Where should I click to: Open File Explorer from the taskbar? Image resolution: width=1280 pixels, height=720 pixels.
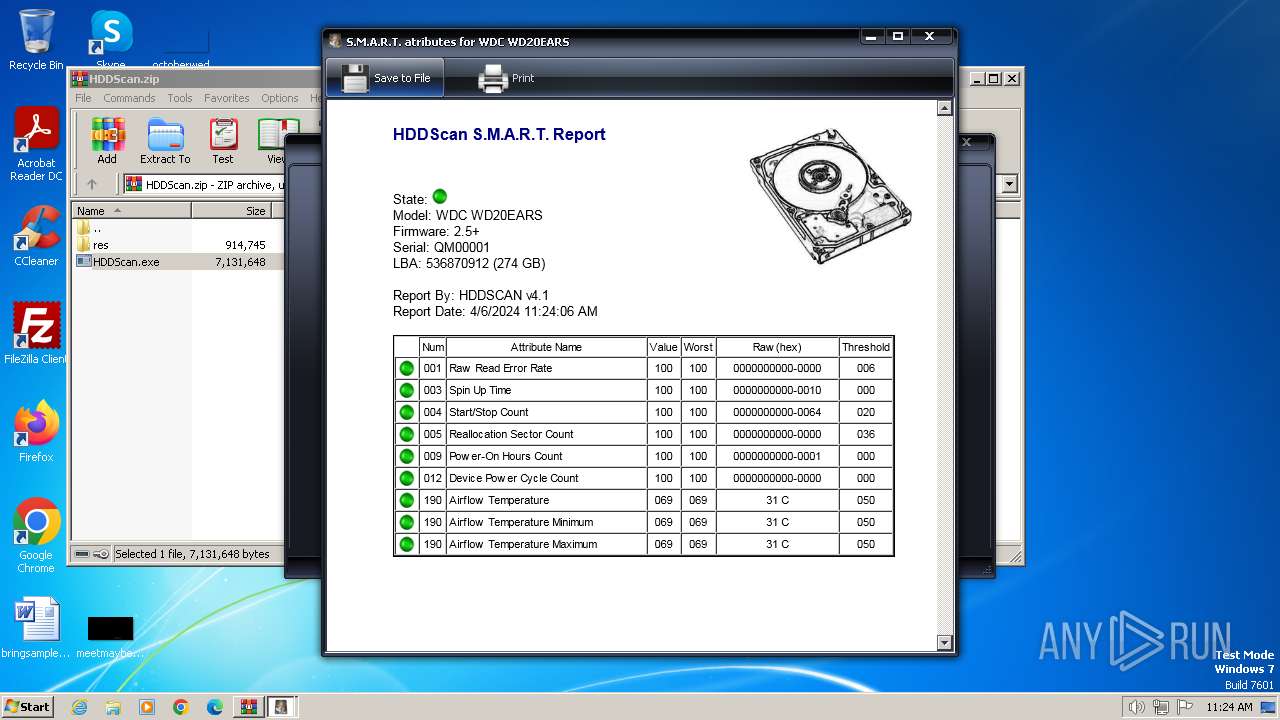pos(113,707)
